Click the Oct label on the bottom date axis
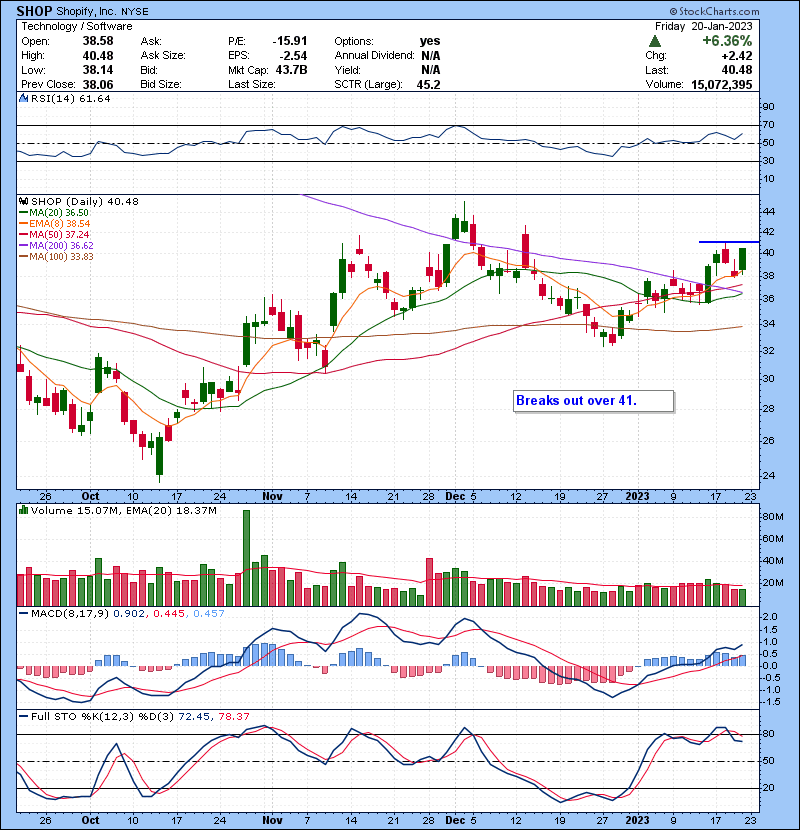Screen dimensions: 800x830 pyautogui.click(x=90, y=820)
